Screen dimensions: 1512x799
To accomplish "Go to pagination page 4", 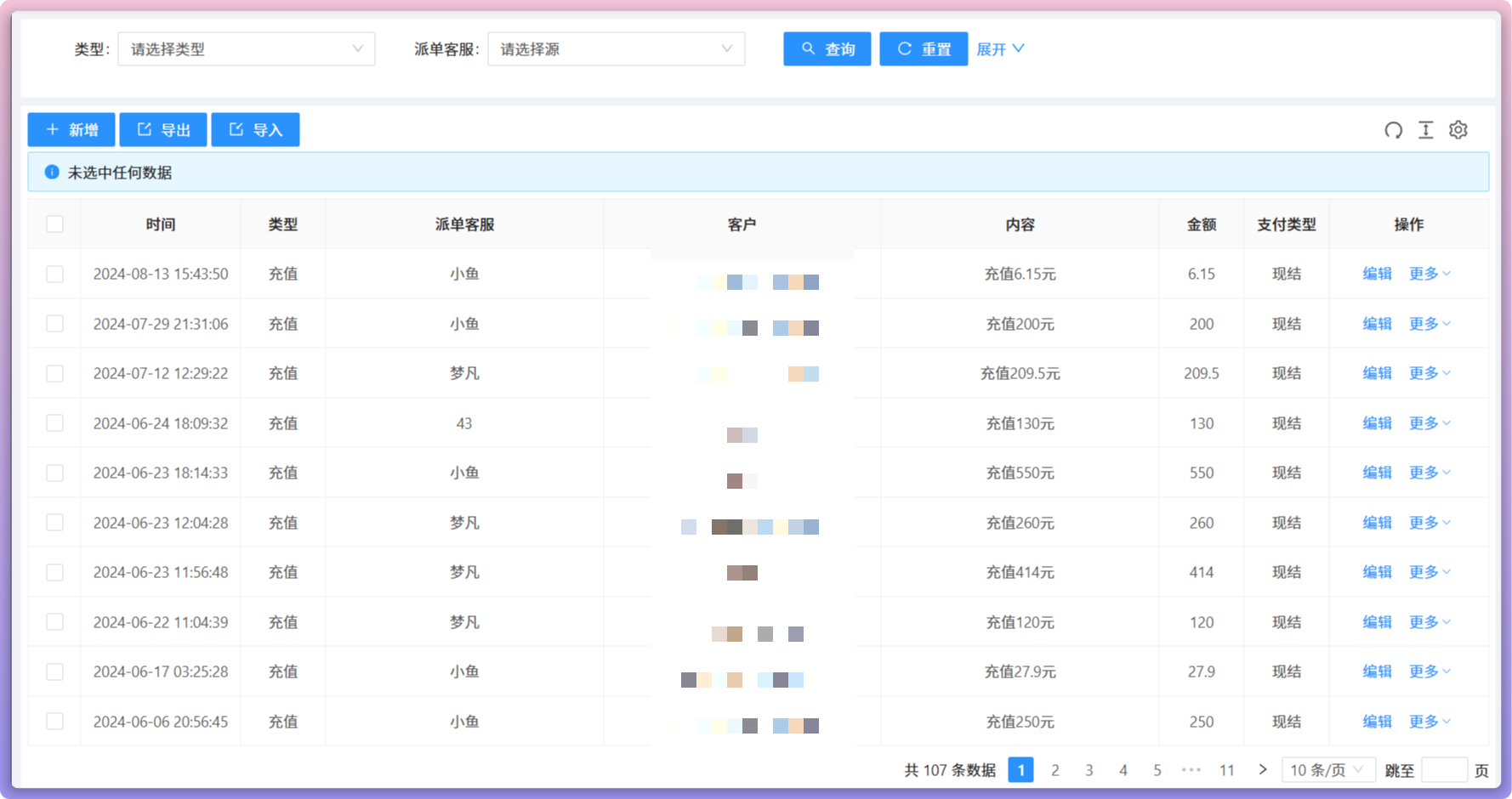I will [x=1123, y=770].
